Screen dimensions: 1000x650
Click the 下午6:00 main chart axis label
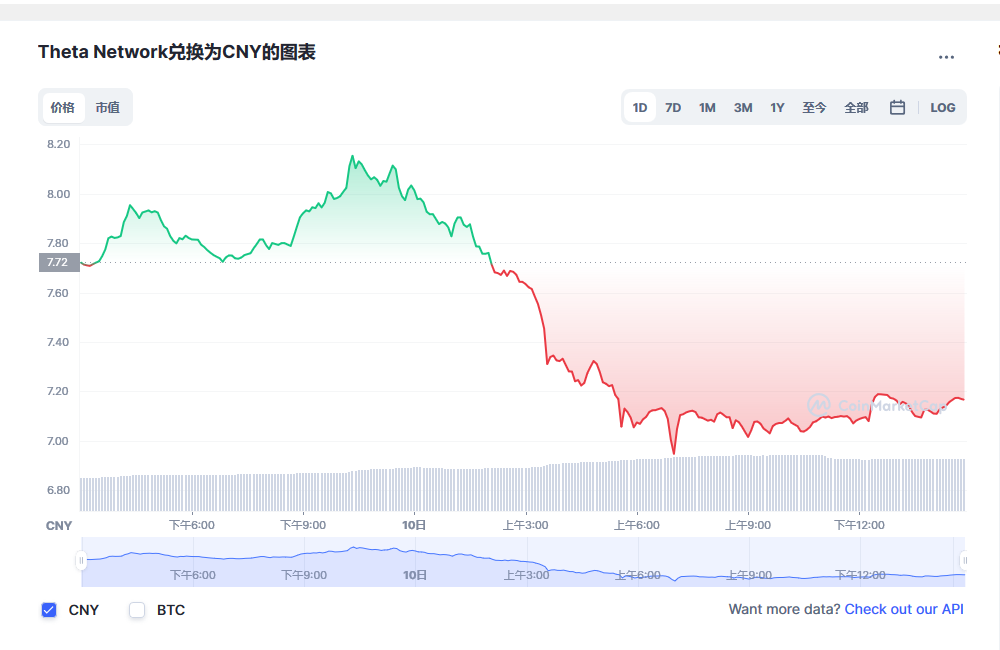192,525
